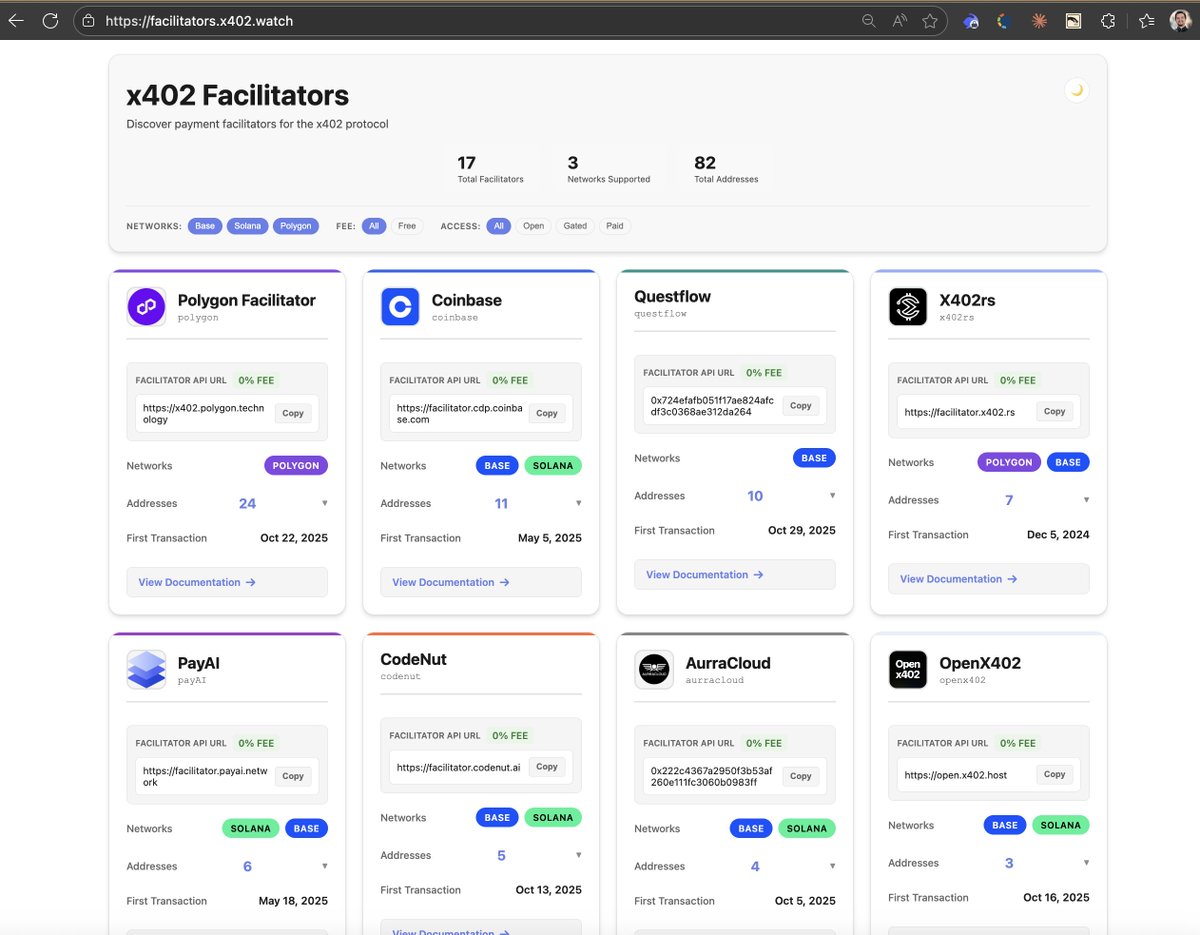The width and height of the screenshot is (1200, 935).
Task: Click the POLYGON badge on Polygon Facilitator card
Action: click(x=296, y=466)
